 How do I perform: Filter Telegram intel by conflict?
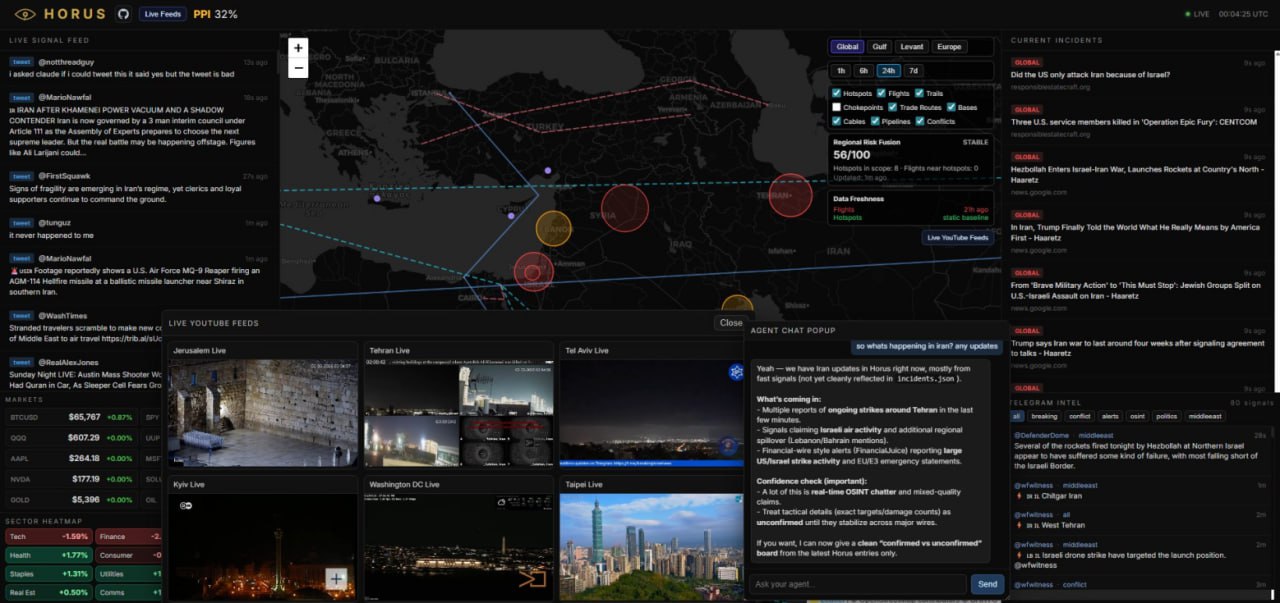(1079, 416)
